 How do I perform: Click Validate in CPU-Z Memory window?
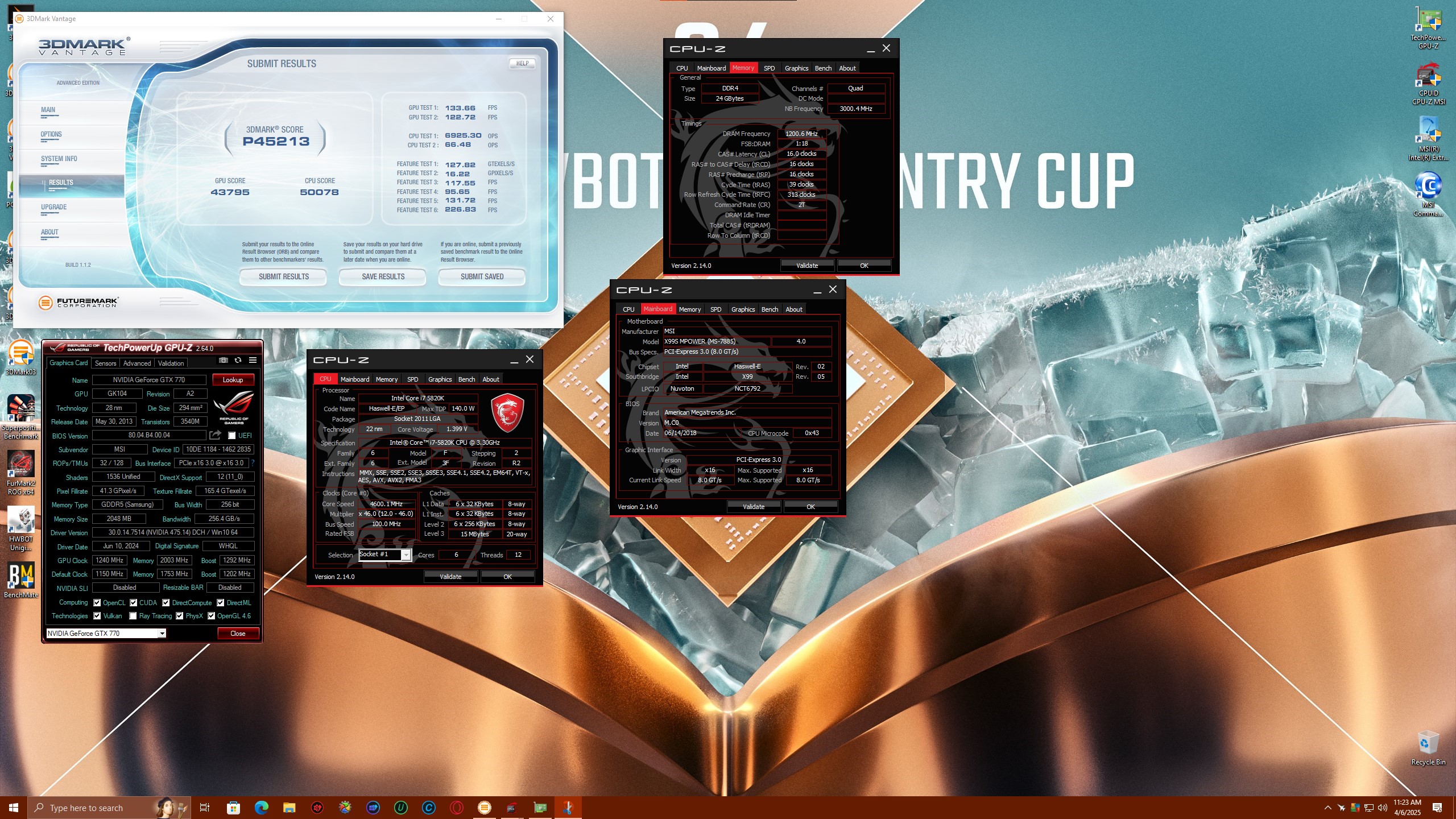coord(807,266)
